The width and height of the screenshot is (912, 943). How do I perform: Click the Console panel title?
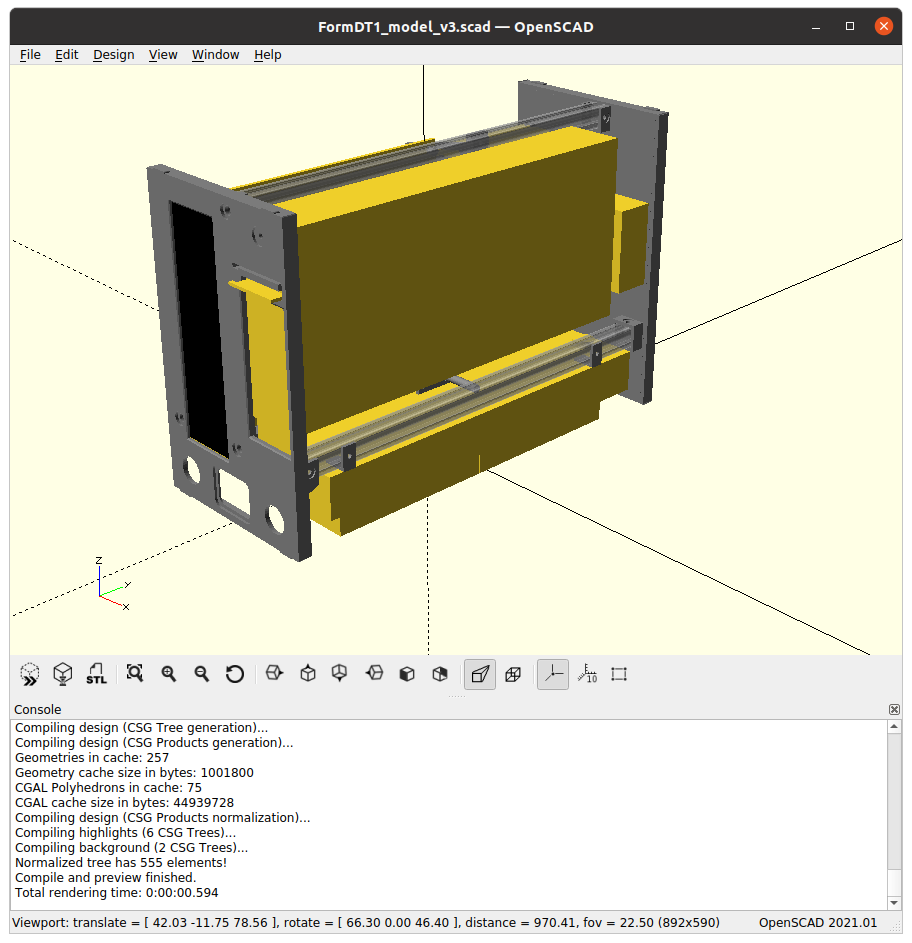[37, 710]
